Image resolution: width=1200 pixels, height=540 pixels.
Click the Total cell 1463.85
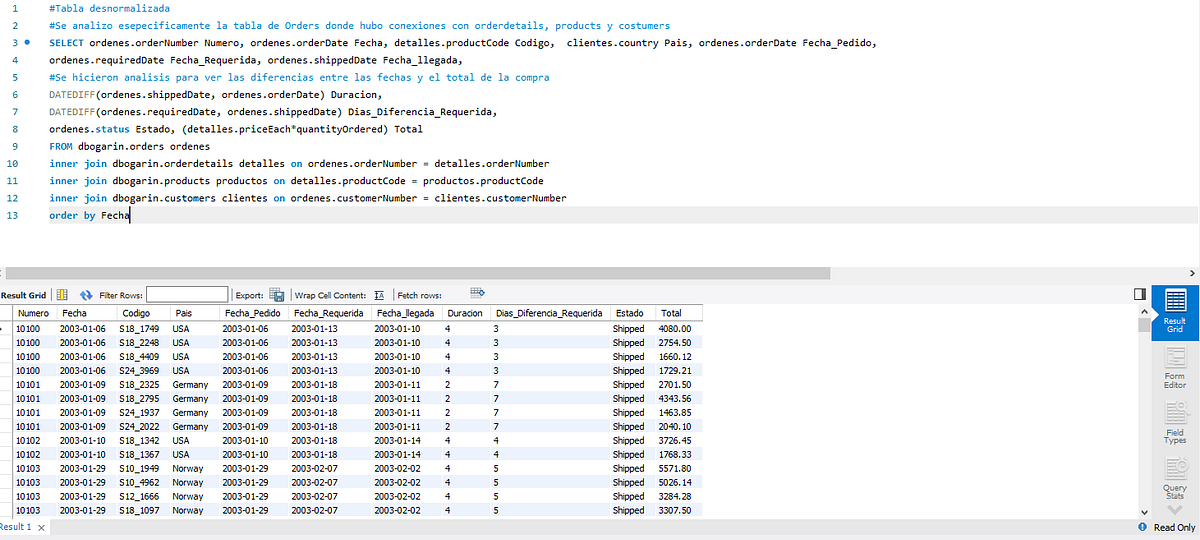coord(680,412)
